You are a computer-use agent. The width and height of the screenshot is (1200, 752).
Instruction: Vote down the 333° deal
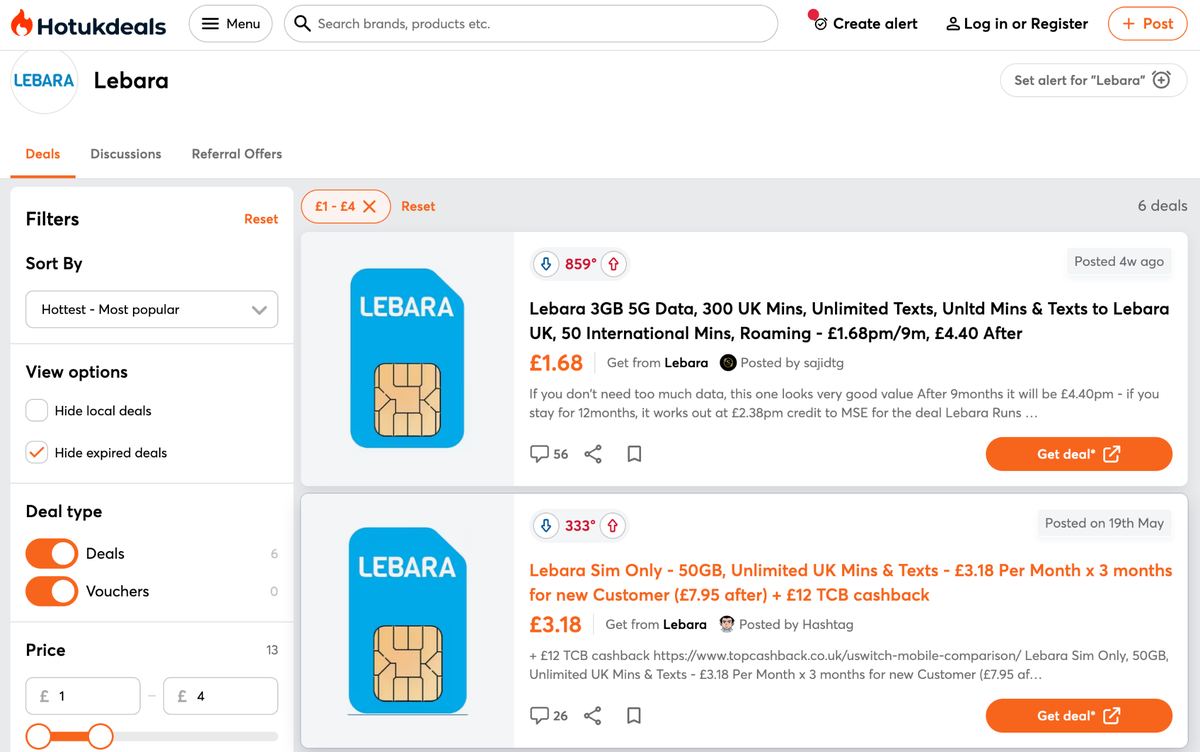[x=546, y=525]
